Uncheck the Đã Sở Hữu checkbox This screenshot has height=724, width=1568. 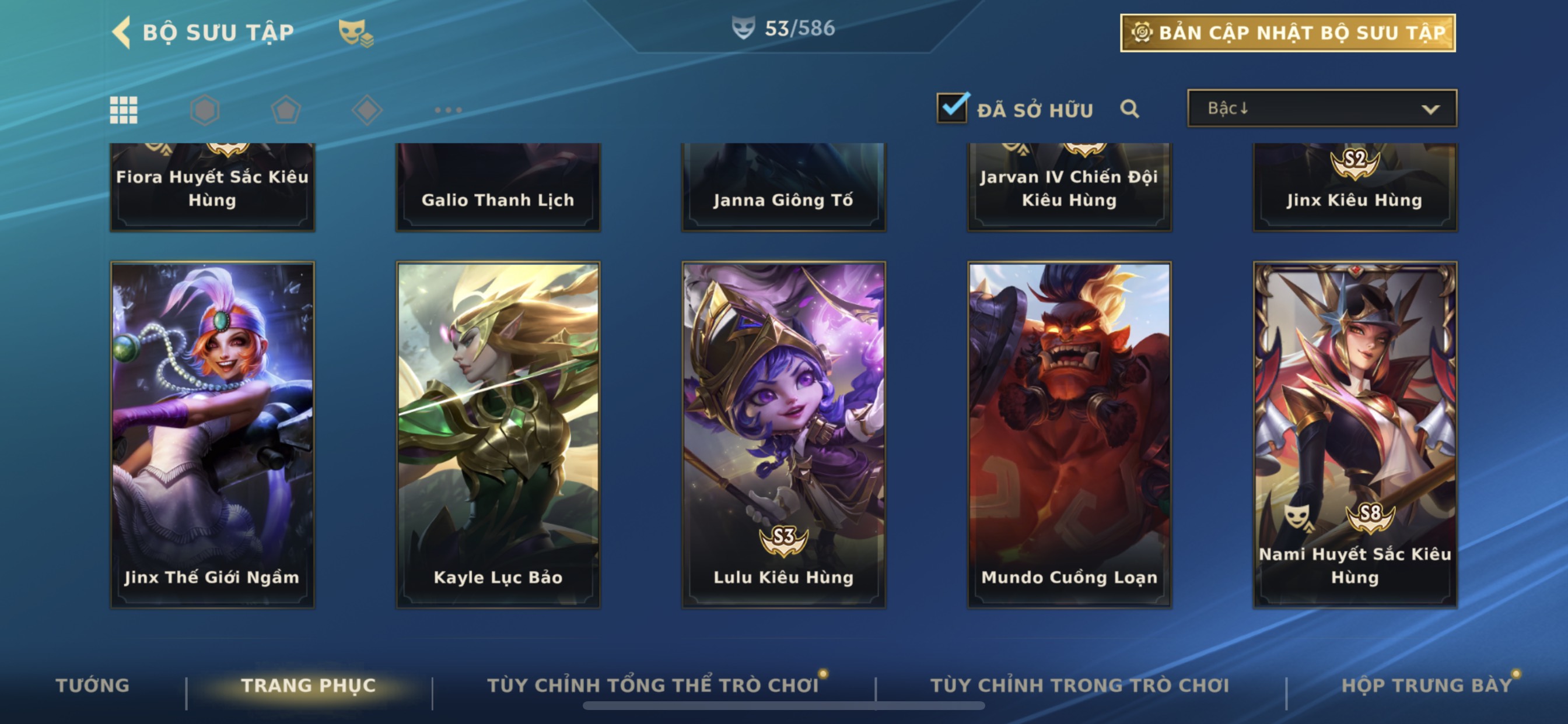[953, 108]
